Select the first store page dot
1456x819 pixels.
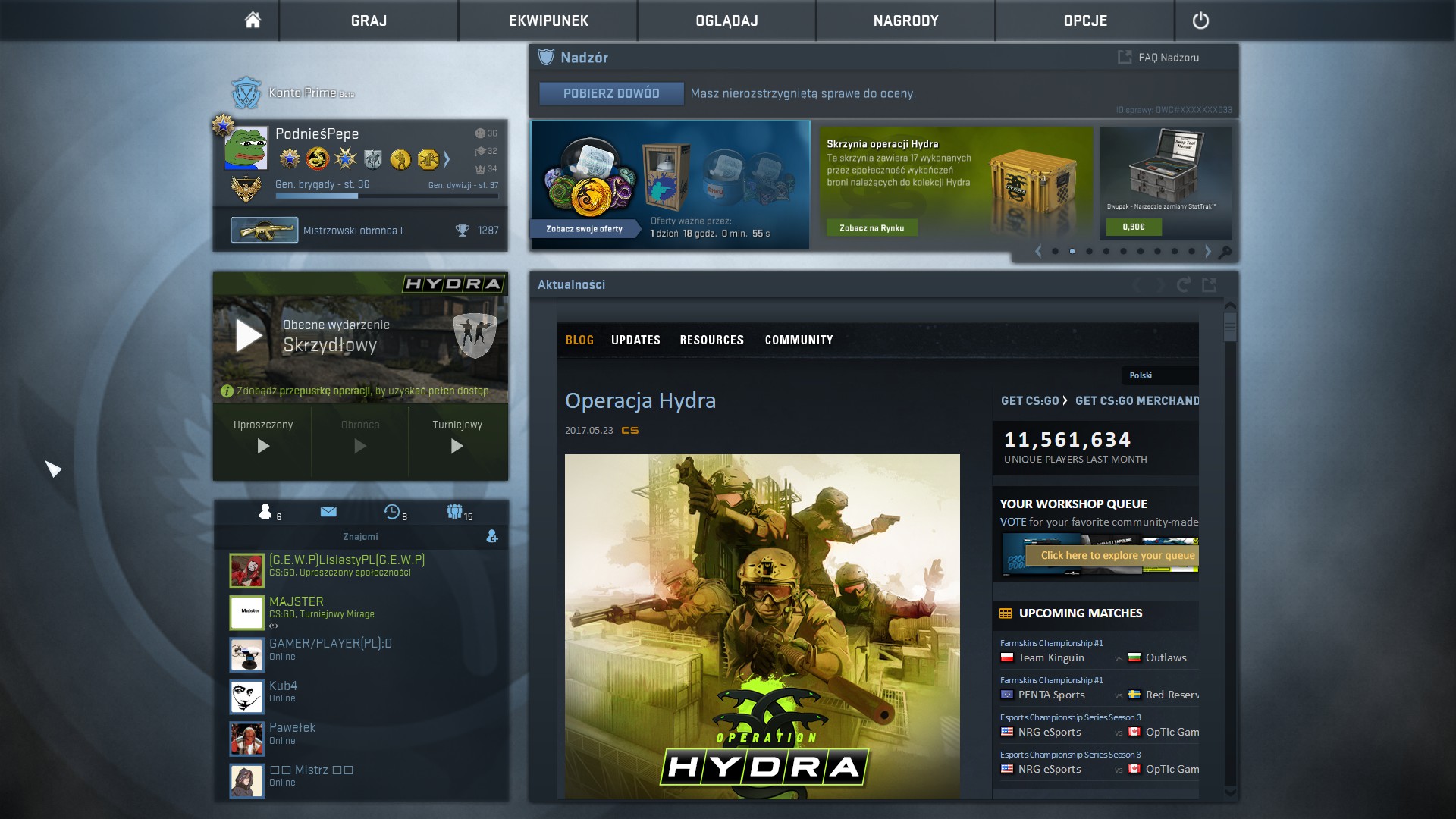pyautogui.click(x=1055, y=251)
